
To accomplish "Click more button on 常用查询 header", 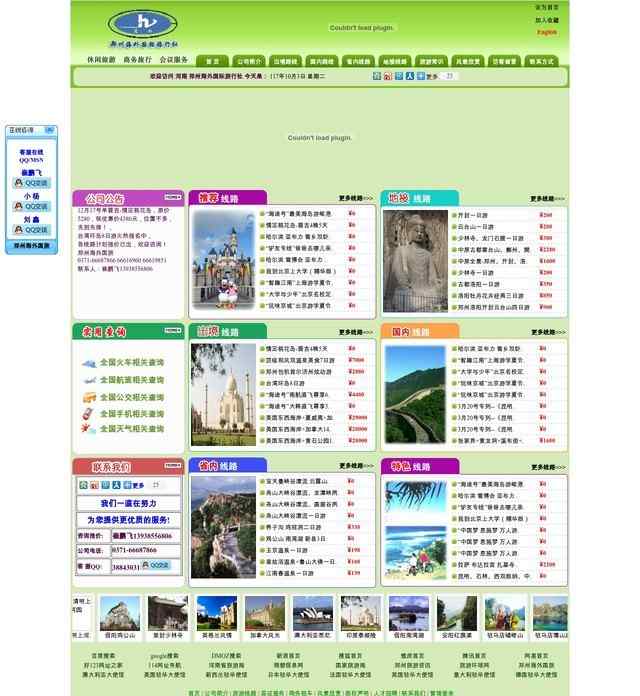I will tap(173, 330).
